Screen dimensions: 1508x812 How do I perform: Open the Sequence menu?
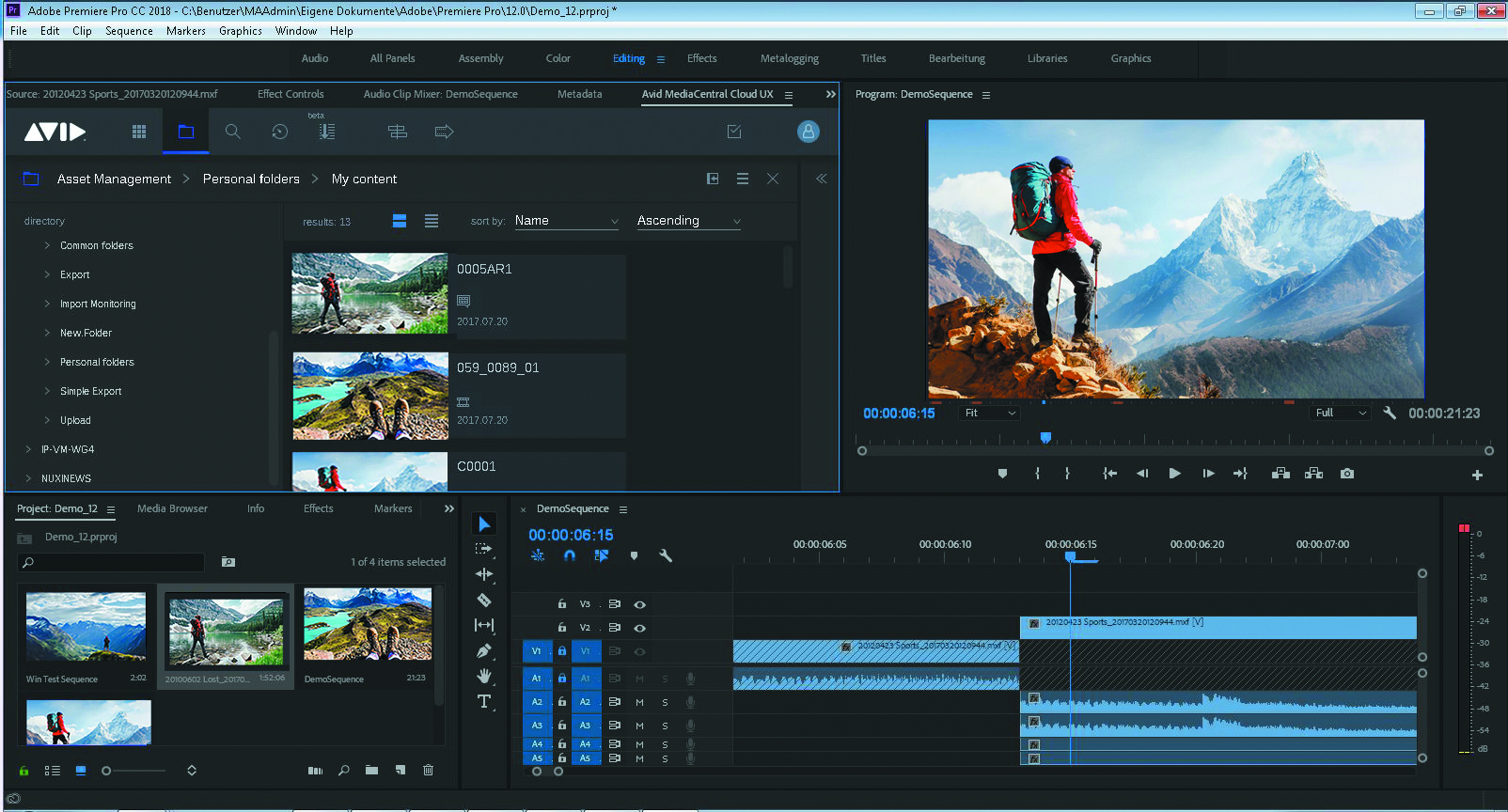tap(129, 31)
